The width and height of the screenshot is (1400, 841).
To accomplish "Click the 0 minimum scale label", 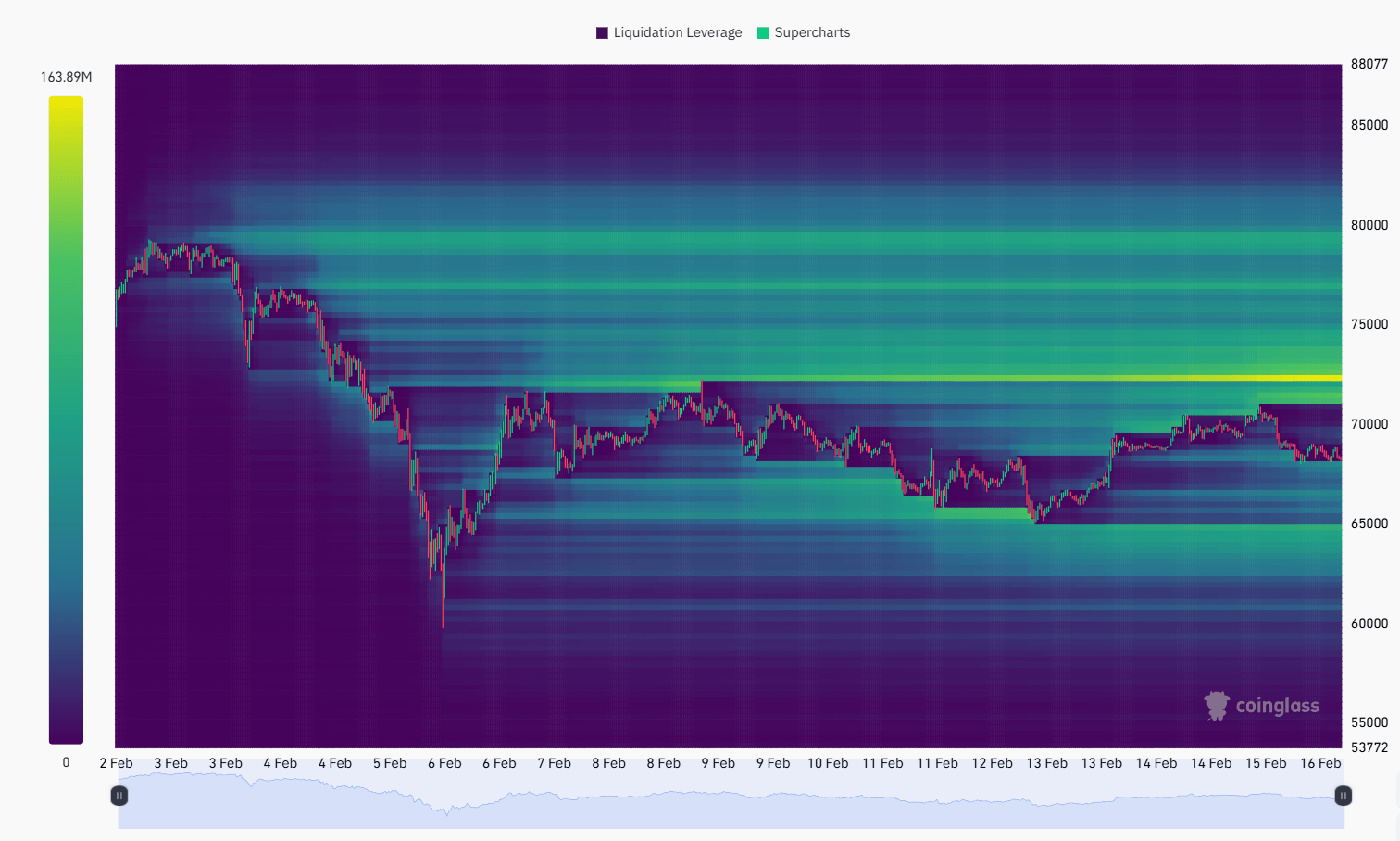I will coord(66,762).
